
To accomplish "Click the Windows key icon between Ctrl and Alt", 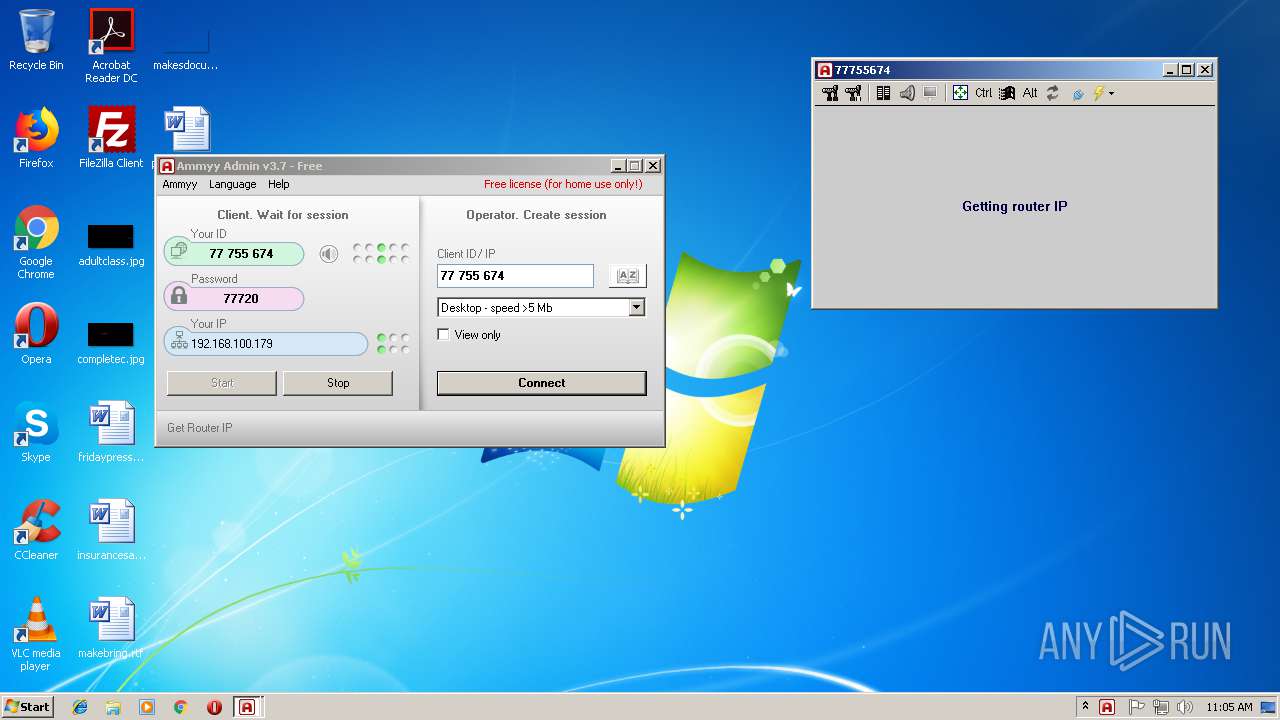I will click(1007, 93).
